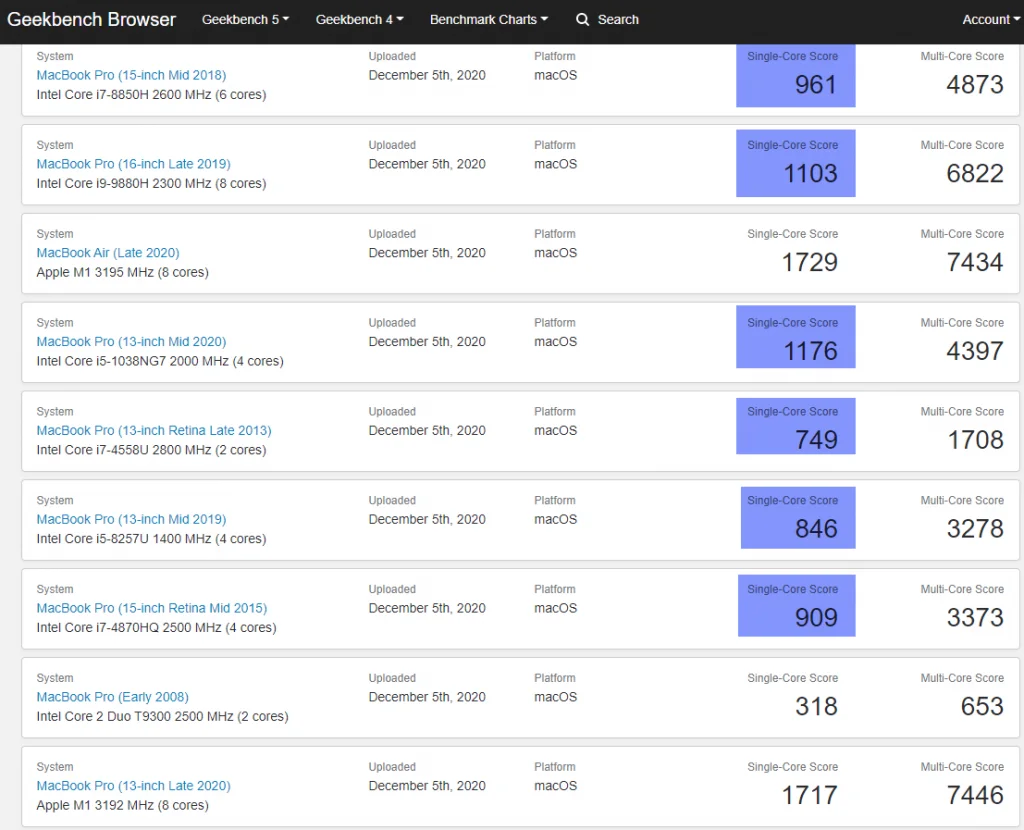Click macOS platform of MacBook Pro (Early 2008)
The image size is (1024, 830).
pos(556,697)
